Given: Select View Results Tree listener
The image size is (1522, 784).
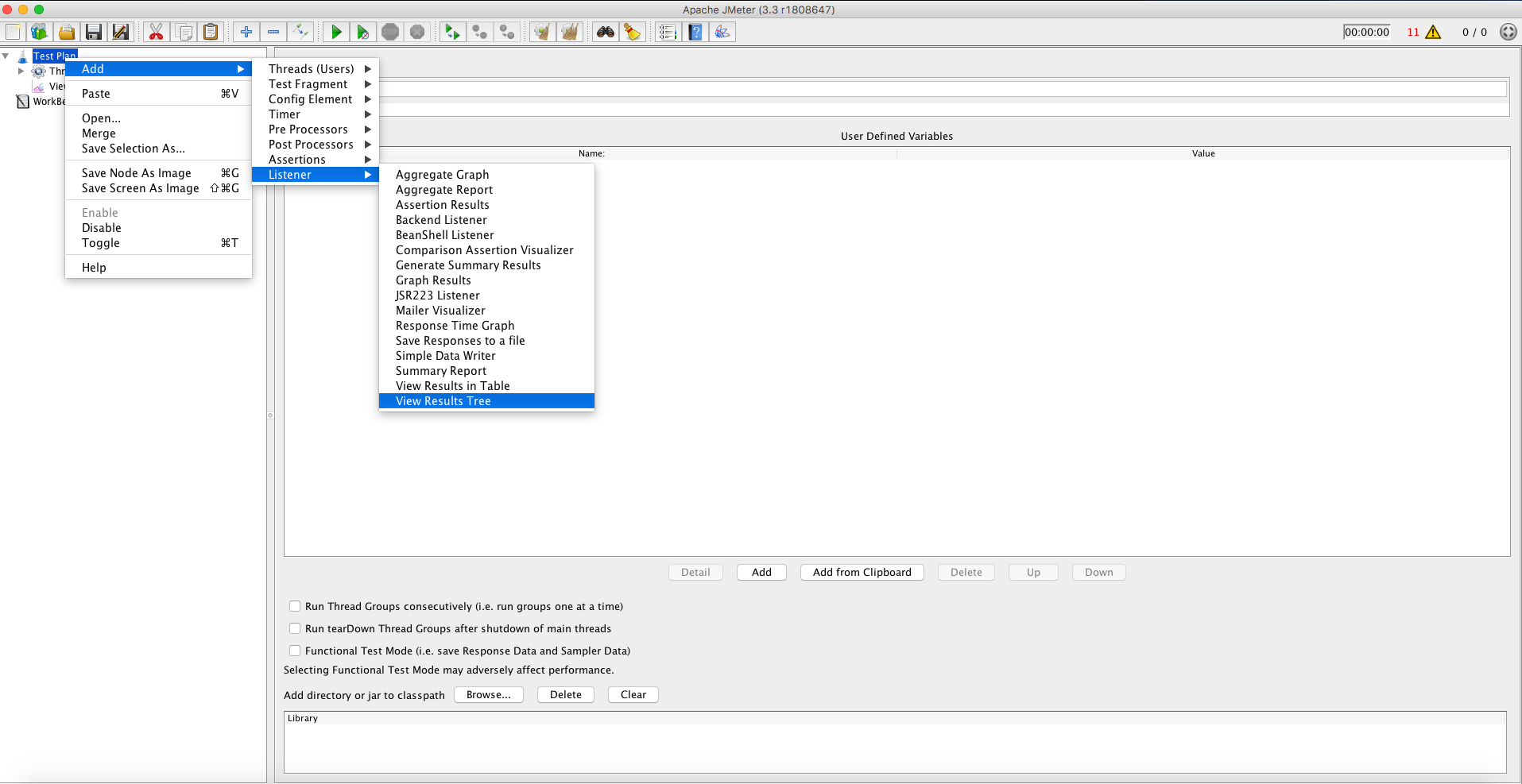Looking at the screenshot, I should pyautogui.click(x=486, y=401).
